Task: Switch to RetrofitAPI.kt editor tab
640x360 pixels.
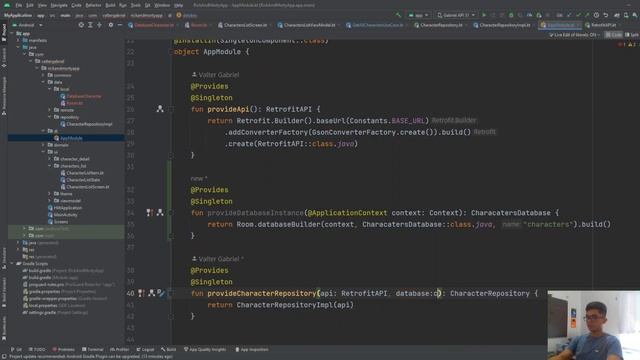Action: point(603,25)
